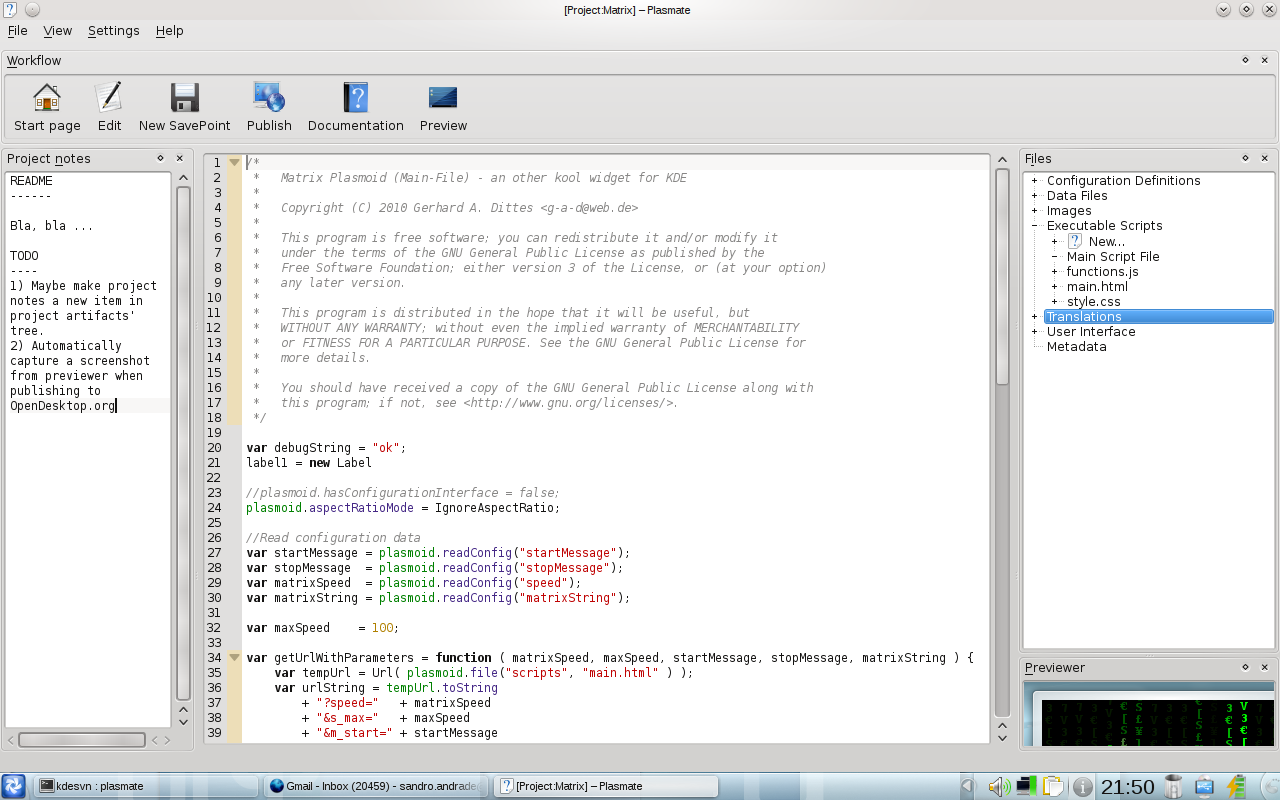
Task: Fold the comment block at line 1
Action: tap(235, 162)
